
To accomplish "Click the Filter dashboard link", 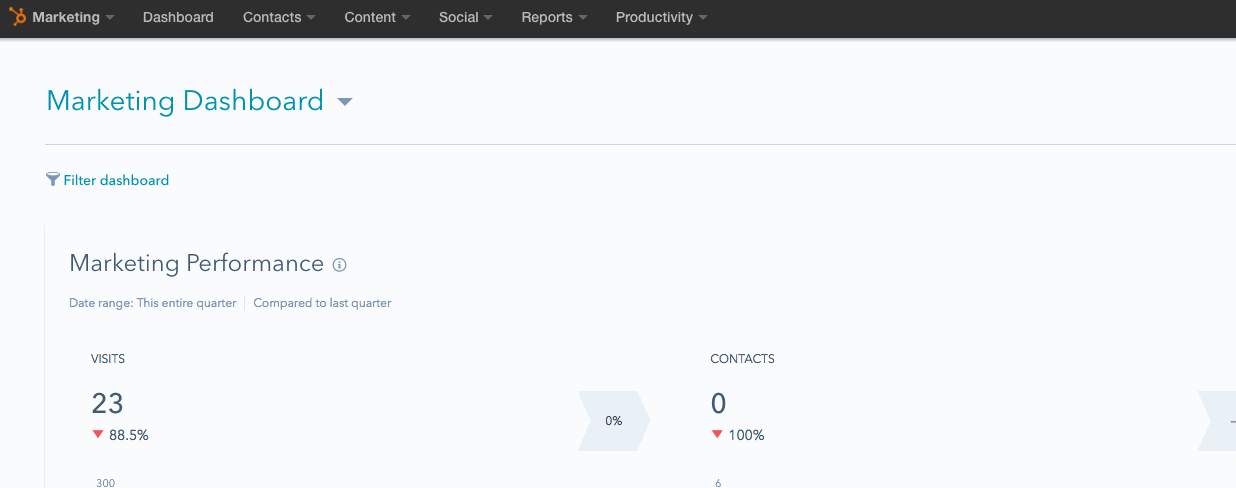I will [116, 180].
